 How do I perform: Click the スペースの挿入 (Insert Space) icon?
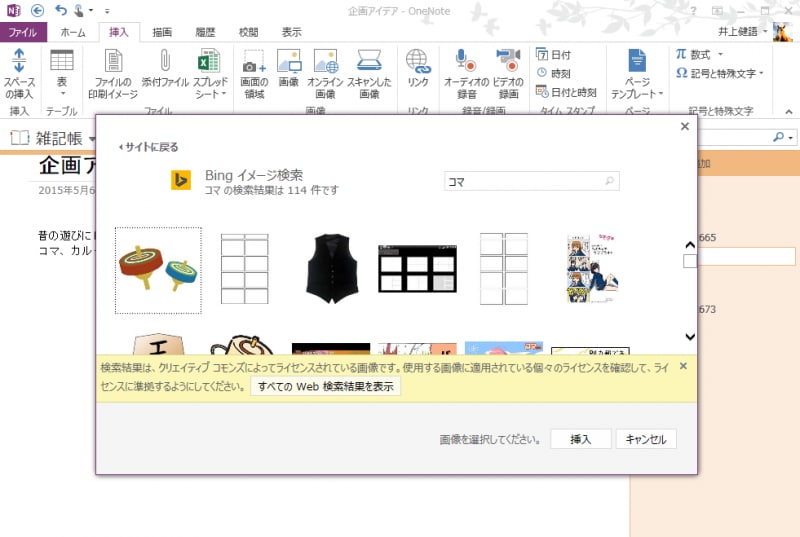pyautogui.click(x=19, y=60)
